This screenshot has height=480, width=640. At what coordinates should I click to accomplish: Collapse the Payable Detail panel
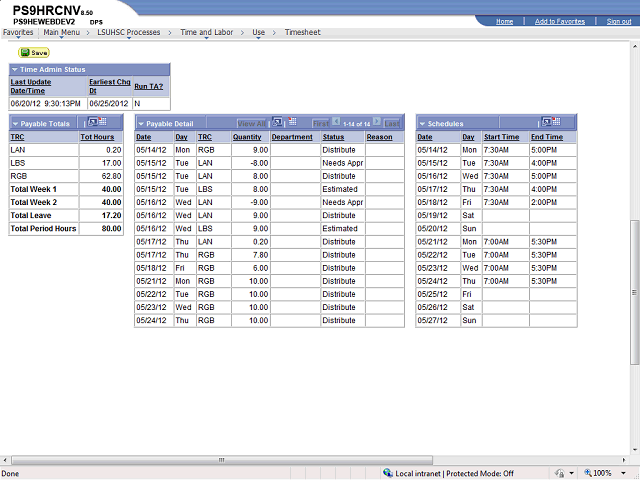click(x=142, y=123)
